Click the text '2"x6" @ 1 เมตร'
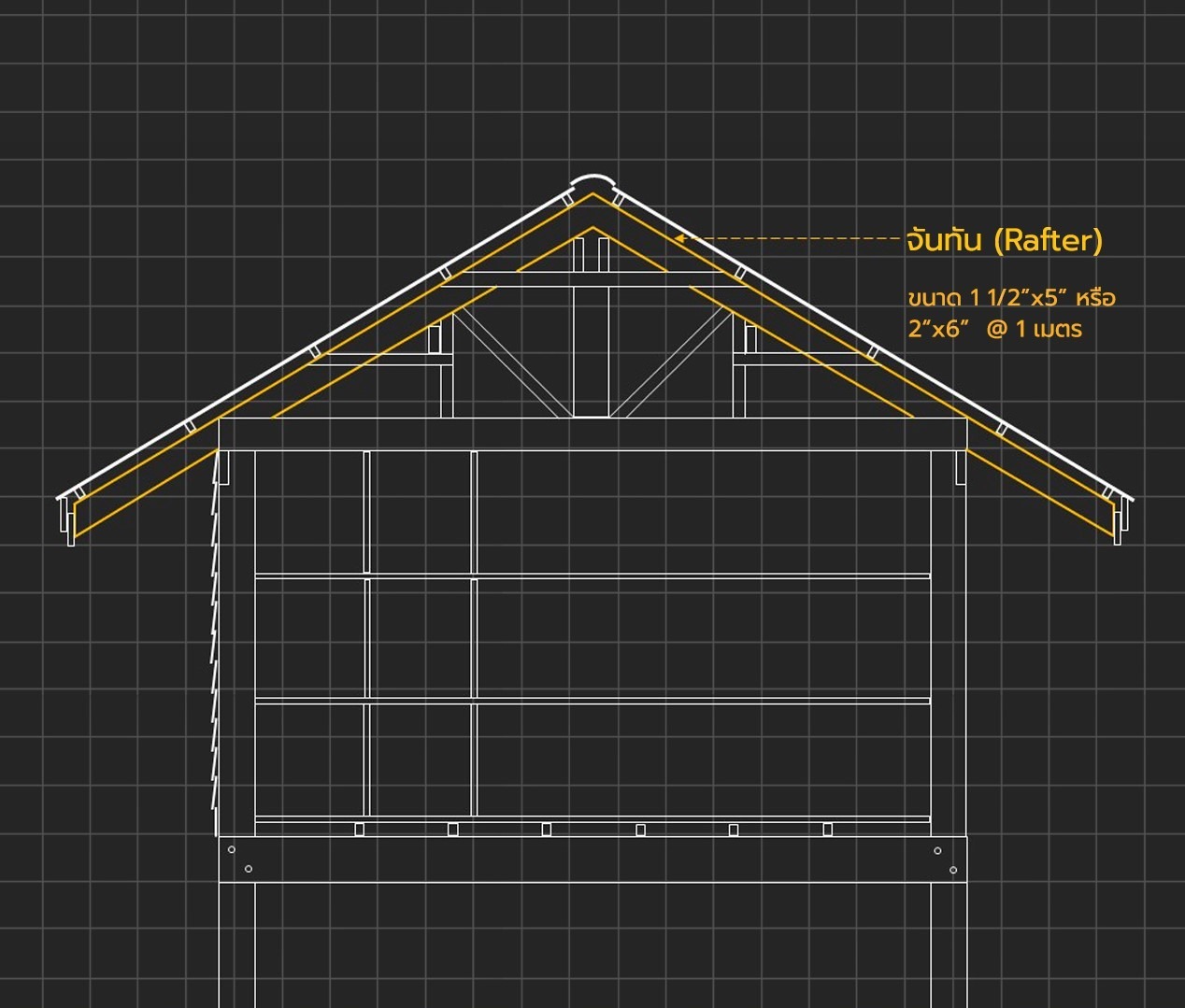The image size is (1185, 1008). (x=995, y=329)
